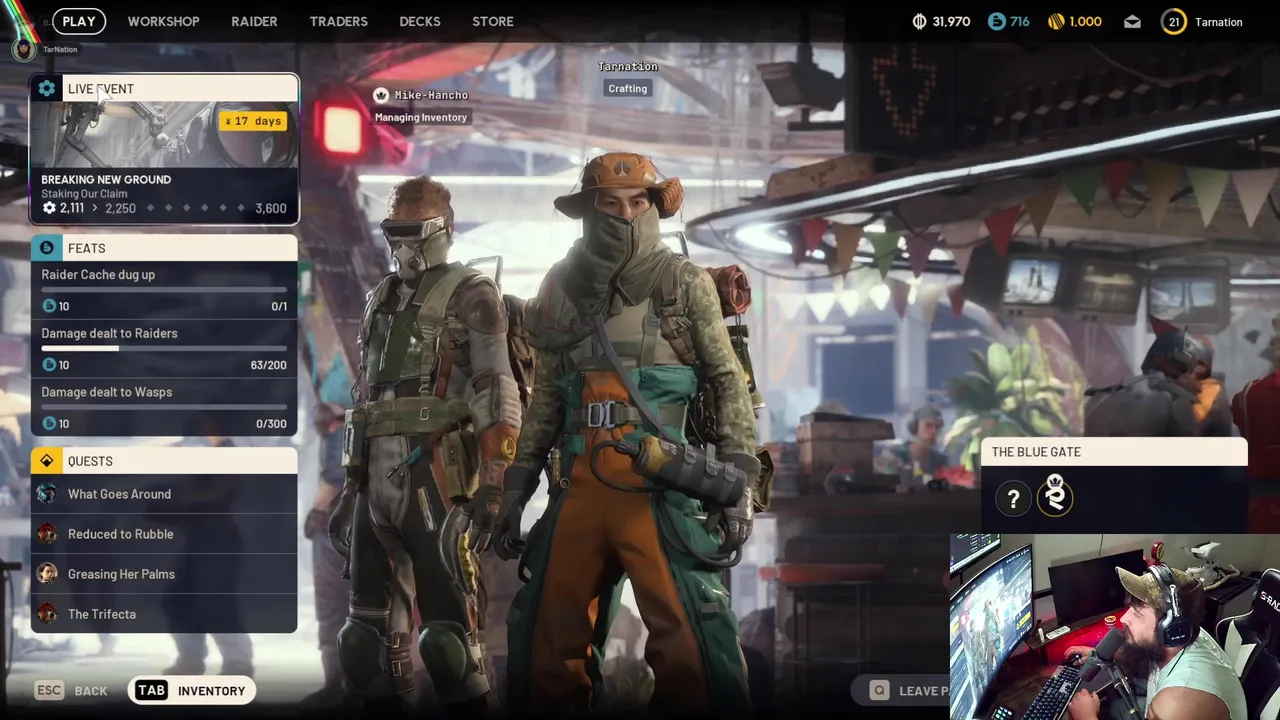This screenshot has width=1280, height=720.
Task: Click the event progress track toward 3,600
Action: (x=196, y=208)
